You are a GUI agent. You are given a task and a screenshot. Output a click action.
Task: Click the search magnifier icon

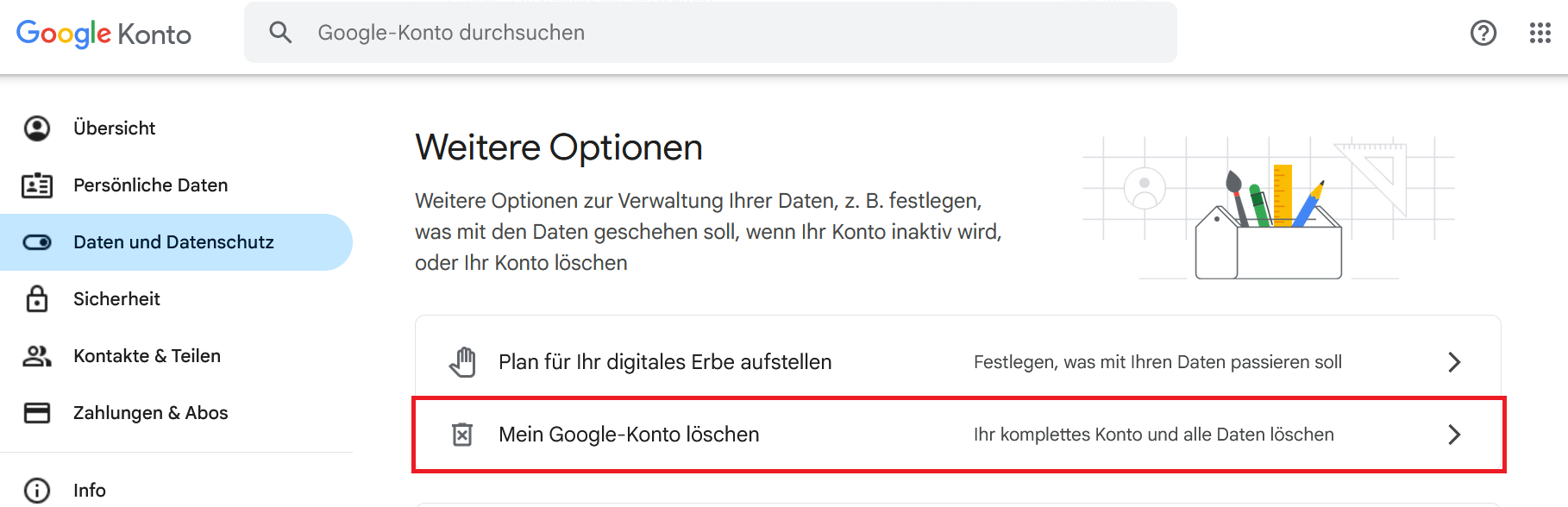click(x=280, y=33)
